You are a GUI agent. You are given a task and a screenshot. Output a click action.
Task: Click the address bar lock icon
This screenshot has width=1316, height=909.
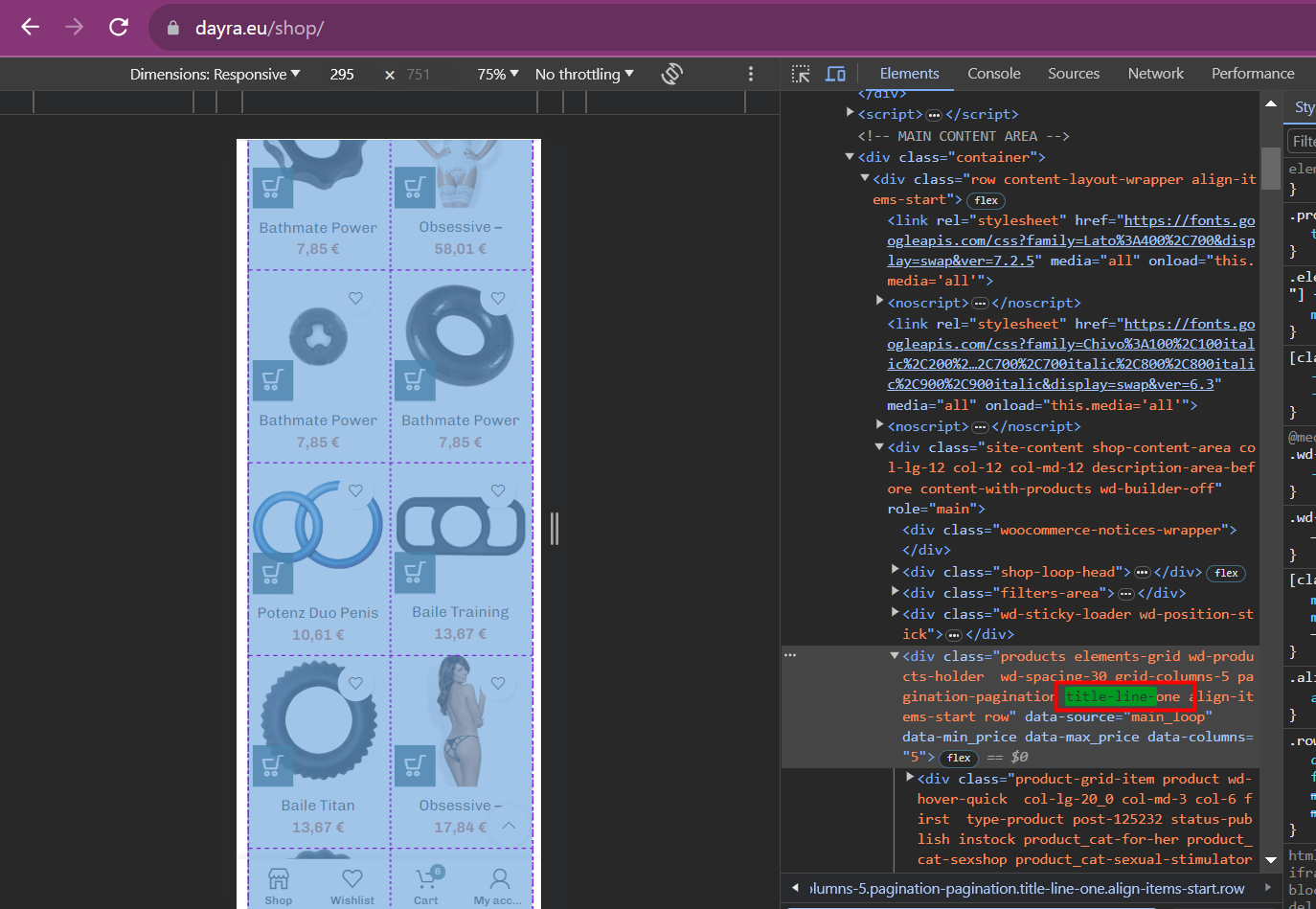[173, 28]
